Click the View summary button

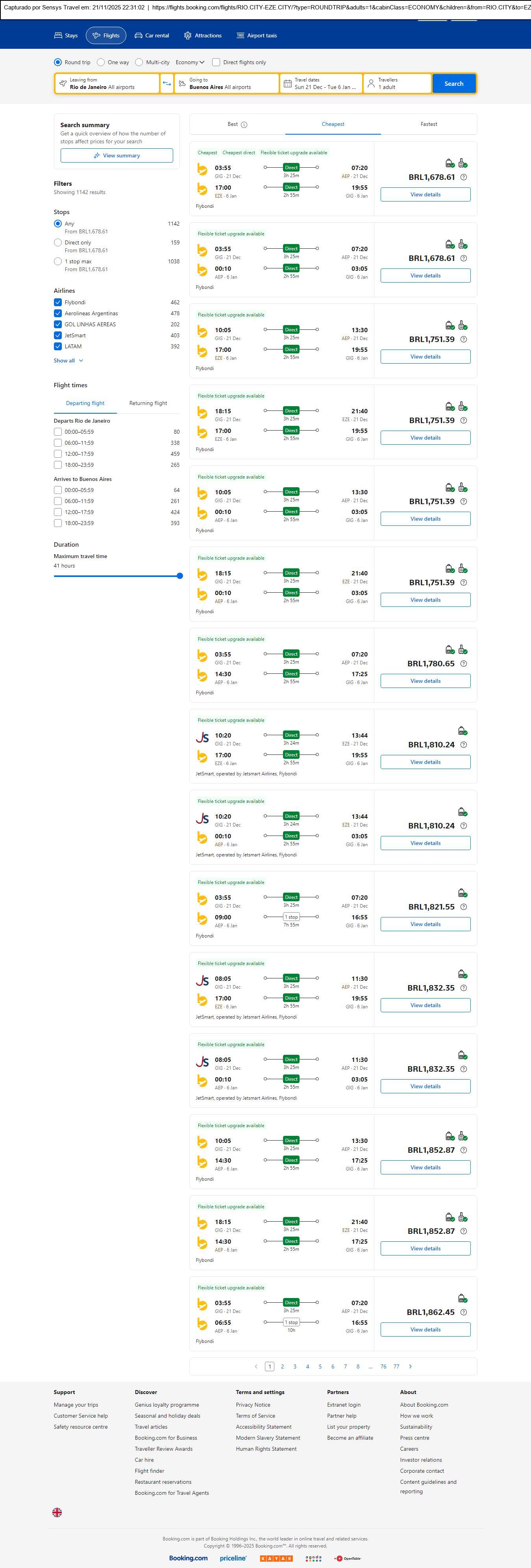point(116,156)
